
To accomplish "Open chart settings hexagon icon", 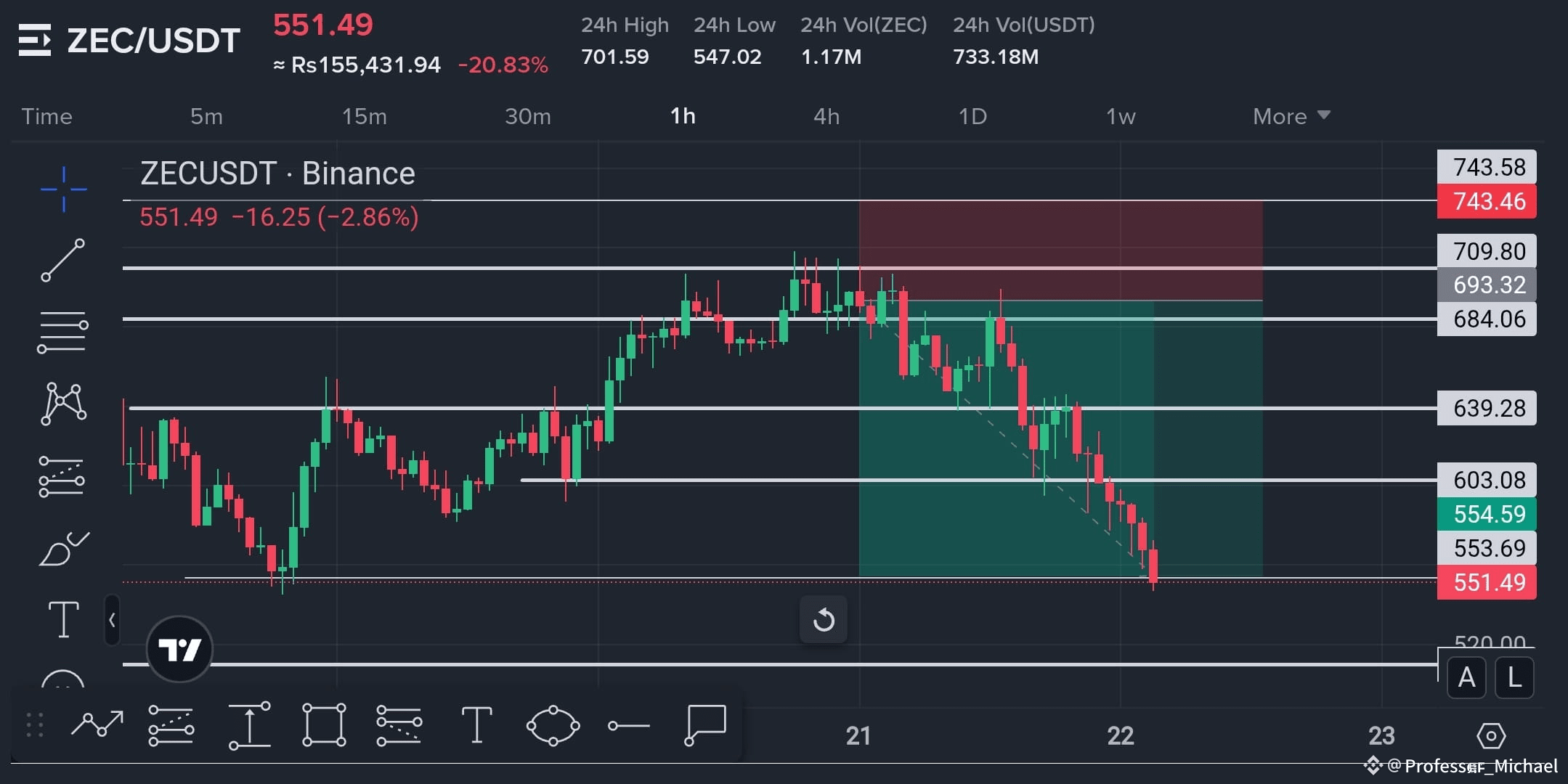I will tap(1491, 736).
